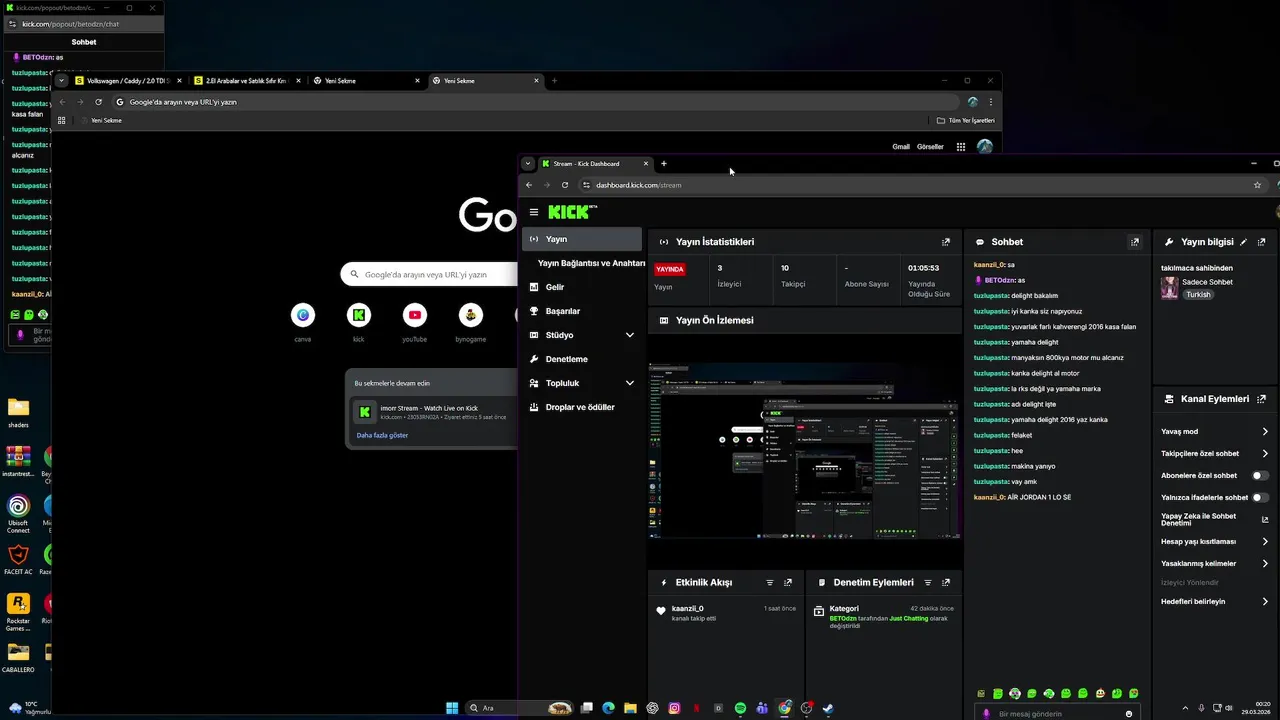Viewport: 1280px width, 720px height.
Task: Launch Steam from the taskbar
Action: 828,708
